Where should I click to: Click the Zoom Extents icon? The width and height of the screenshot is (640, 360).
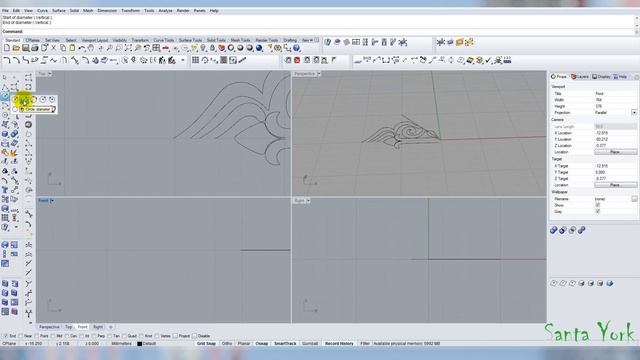(128, 48)
